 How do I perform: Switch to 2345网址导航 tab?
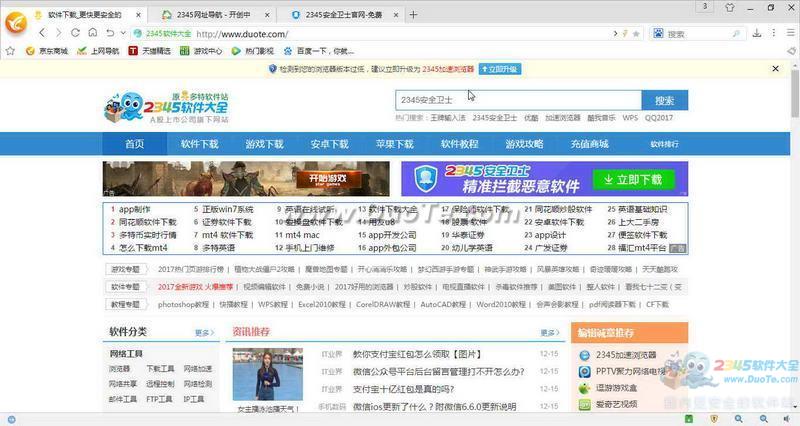(x=213, y=15)
